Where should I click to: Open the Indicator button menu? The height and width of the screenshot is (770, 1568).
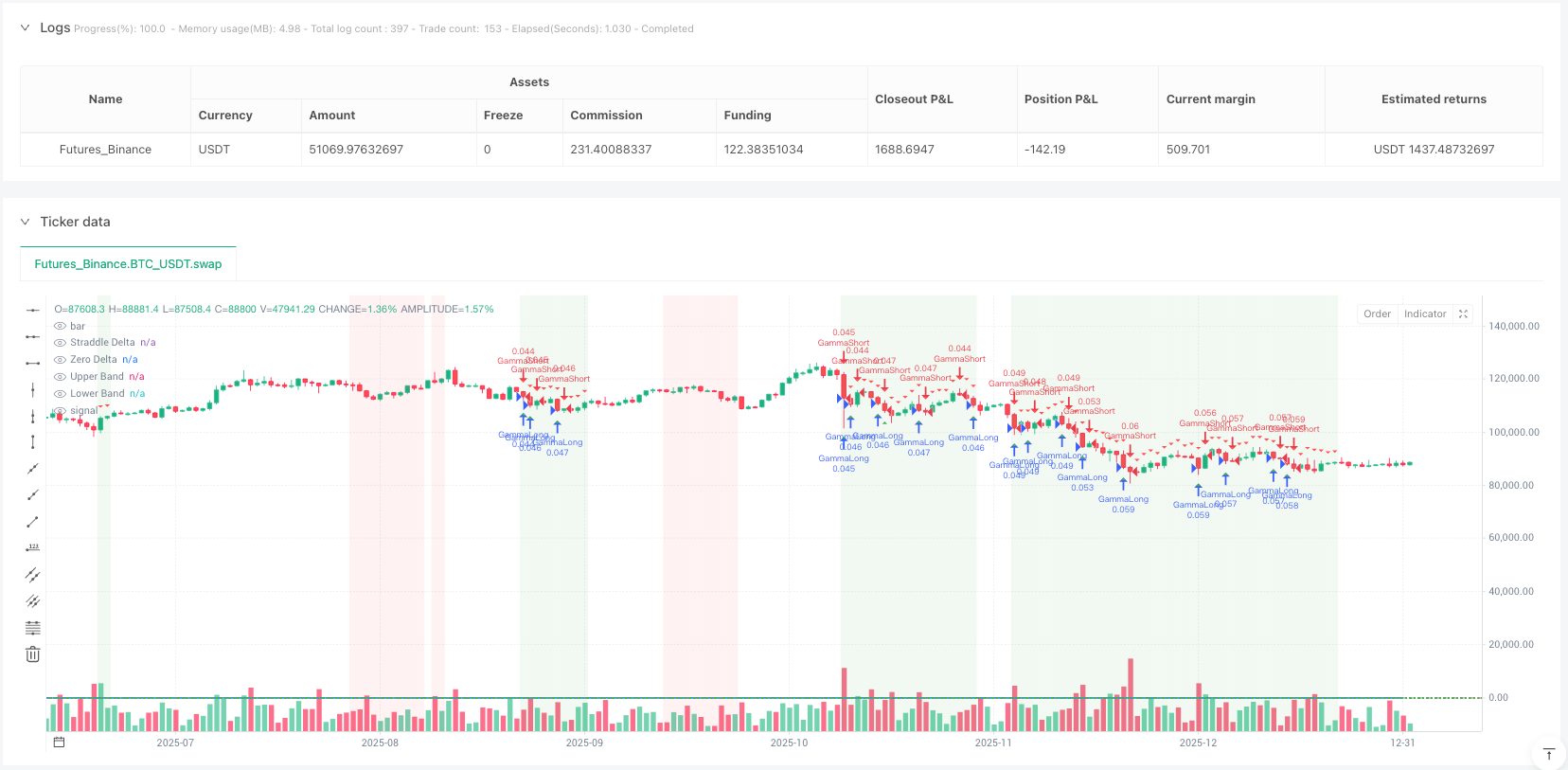[x=1424, y=314]
